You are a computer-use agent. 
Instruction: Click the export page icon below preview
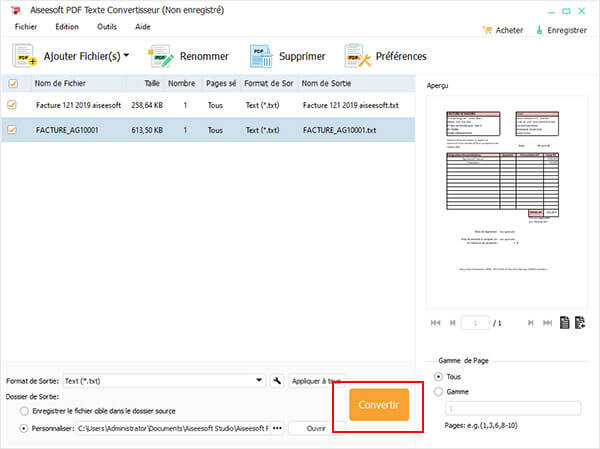(x=580, y=323)
